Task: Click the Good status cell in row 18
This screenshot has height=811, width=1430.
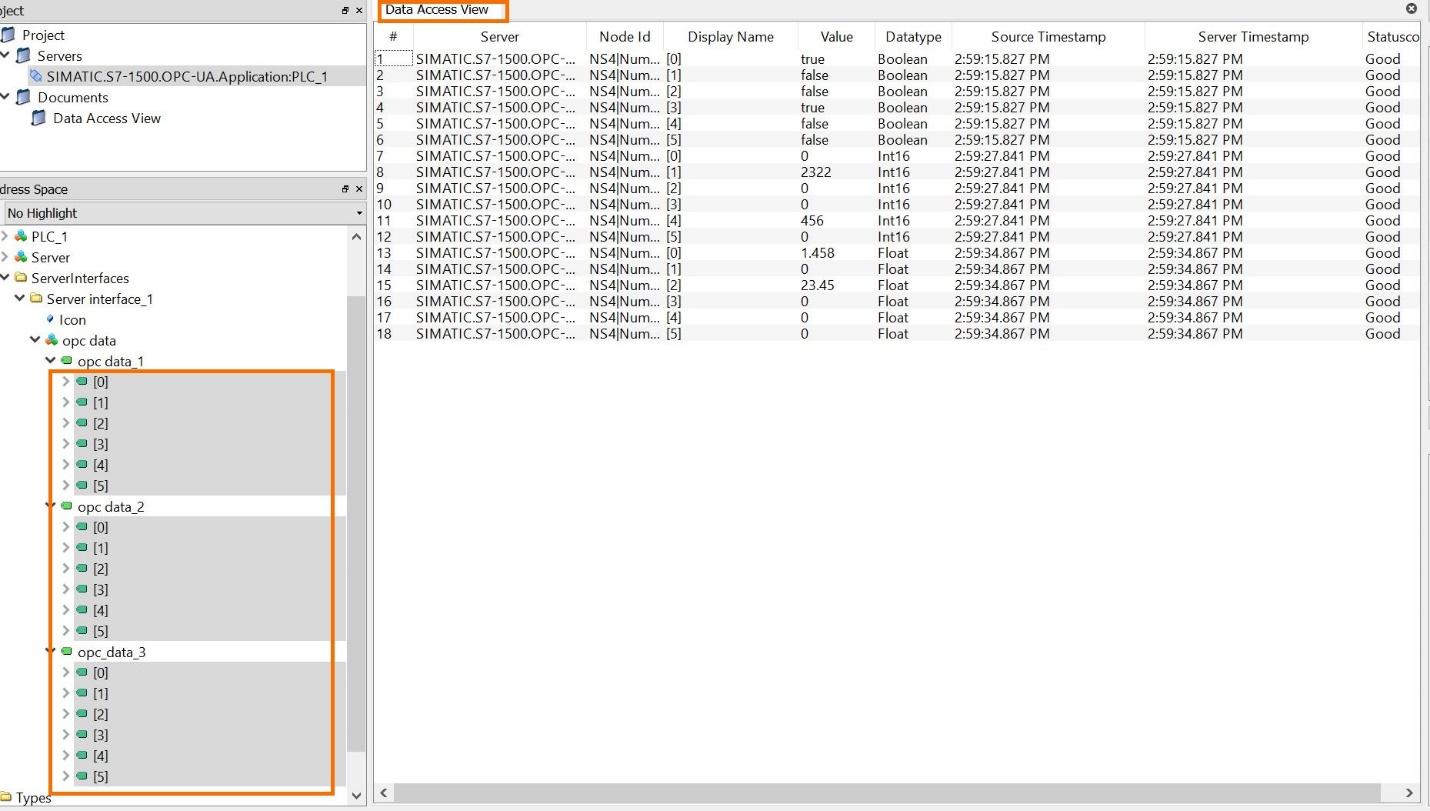Action: (x=1383, y=334)
